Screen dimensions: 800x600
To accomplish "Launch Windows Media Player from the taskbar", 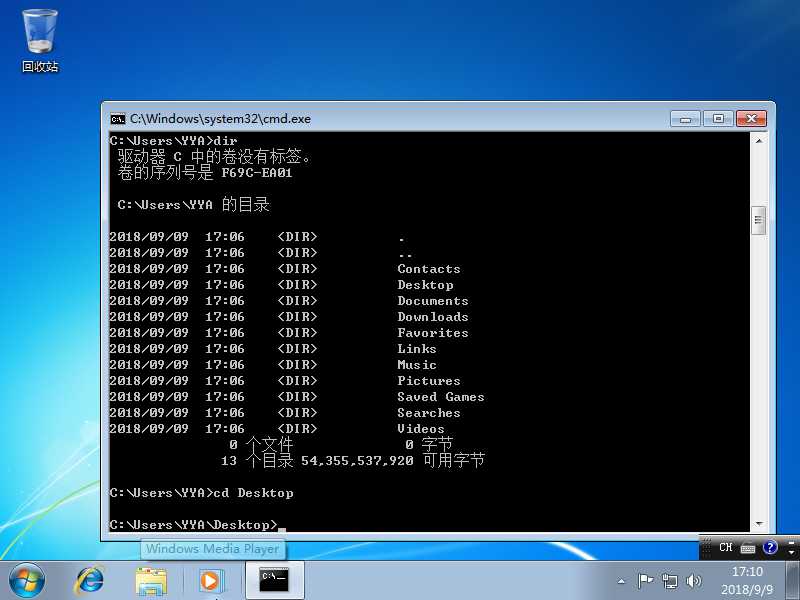I will click(x=210, y=581).
